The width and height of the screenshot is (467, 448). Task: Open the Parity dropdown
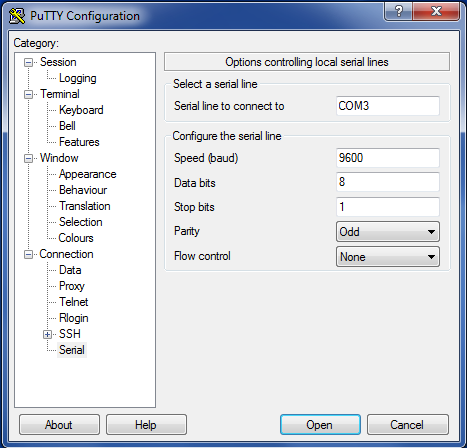point(388,232)
